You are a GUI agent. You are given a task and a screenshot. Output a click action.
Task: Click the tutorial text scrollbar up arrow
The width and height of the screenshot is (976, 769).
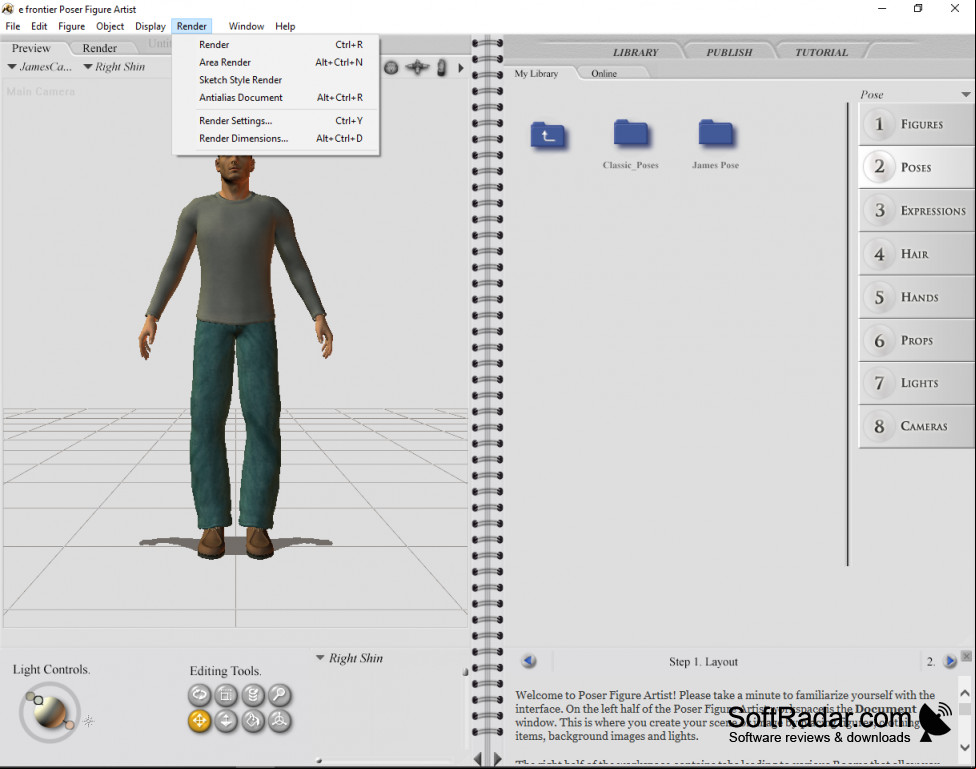point(965,692)
